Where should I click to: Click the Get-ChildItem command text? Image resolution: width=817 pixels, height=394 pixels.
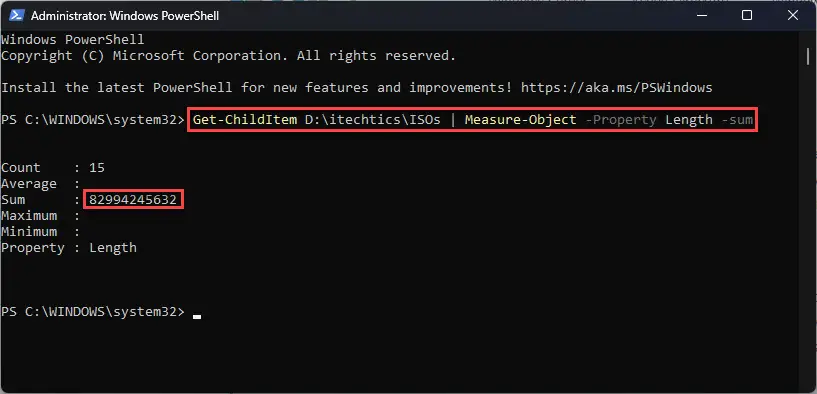245,120
